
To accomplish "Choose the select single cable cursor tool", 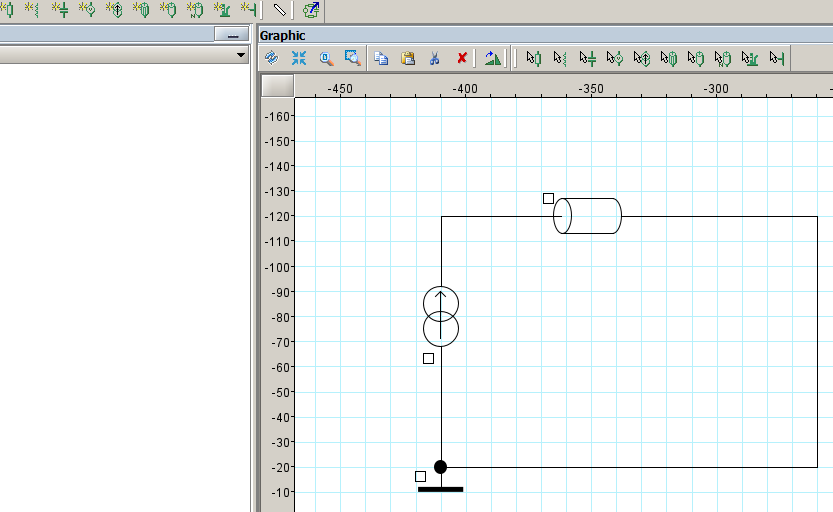I will pyautogui.click(x=696, y=58).
